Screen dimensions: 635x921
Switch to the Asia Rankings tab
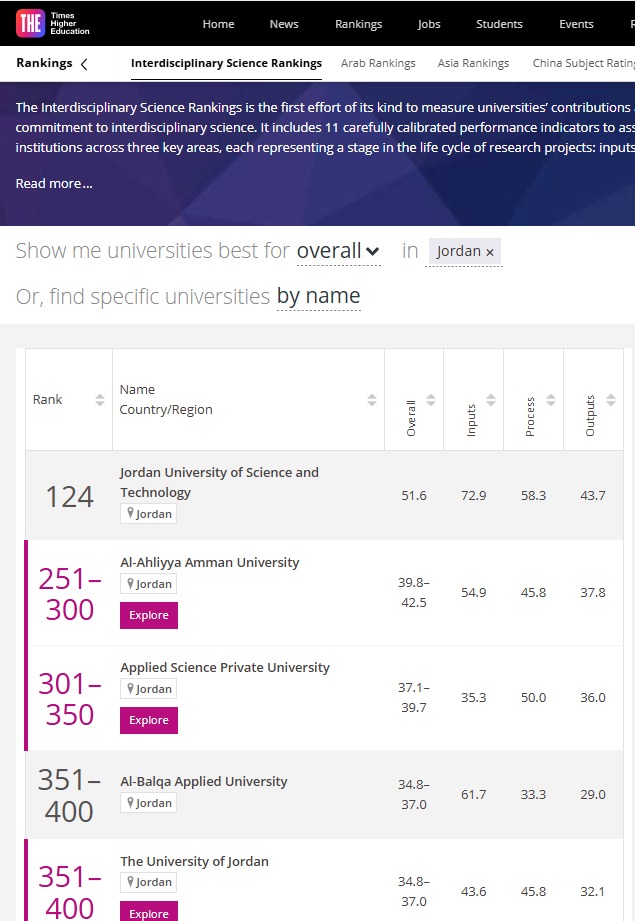point(473,63)
